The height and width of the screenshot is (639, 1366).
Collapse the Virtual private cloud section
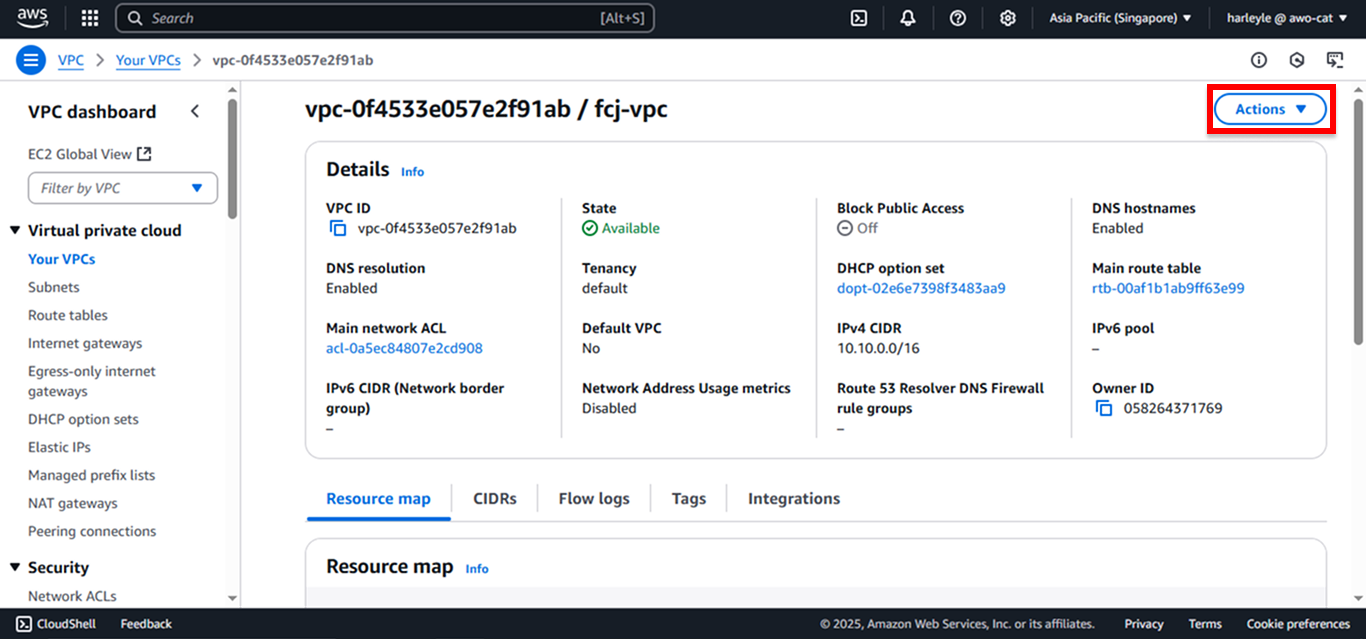pyautogui.click(x=15, y=230)
